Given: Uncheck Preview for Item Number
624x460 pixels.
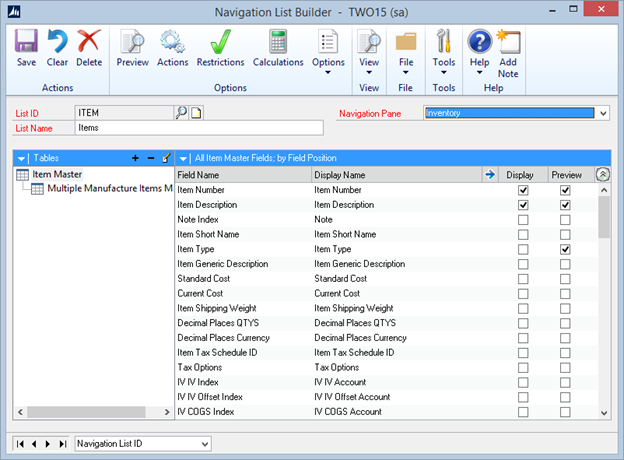Looking at the screenshot, I should coord(565,190).
